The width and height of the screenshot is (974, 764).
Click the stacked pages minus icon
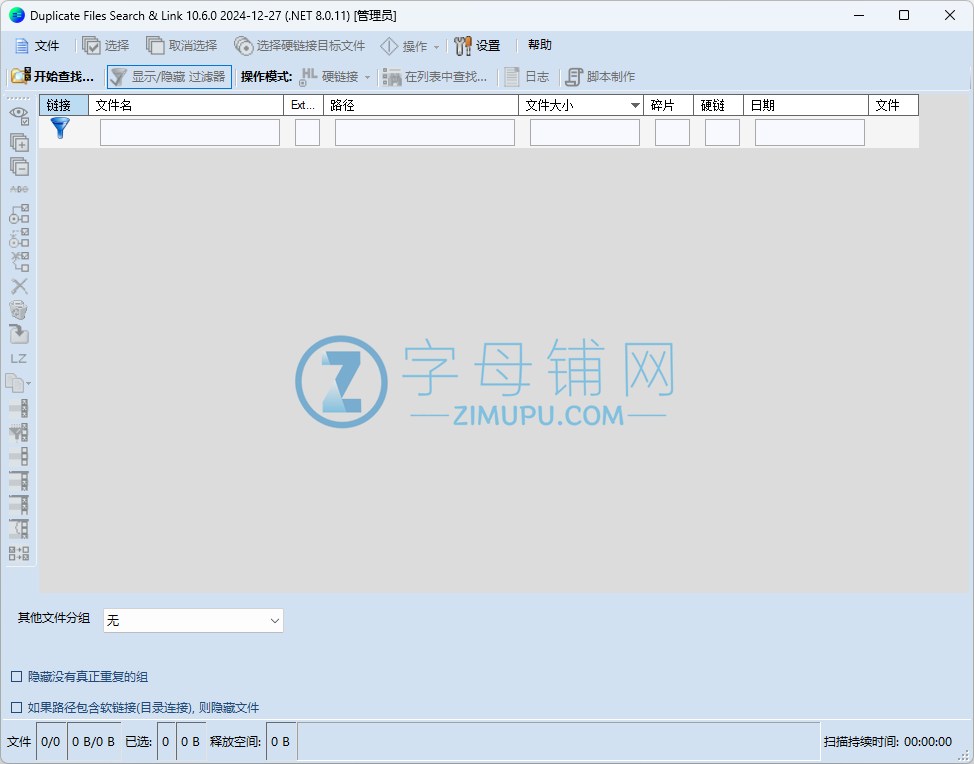point(19,166)
